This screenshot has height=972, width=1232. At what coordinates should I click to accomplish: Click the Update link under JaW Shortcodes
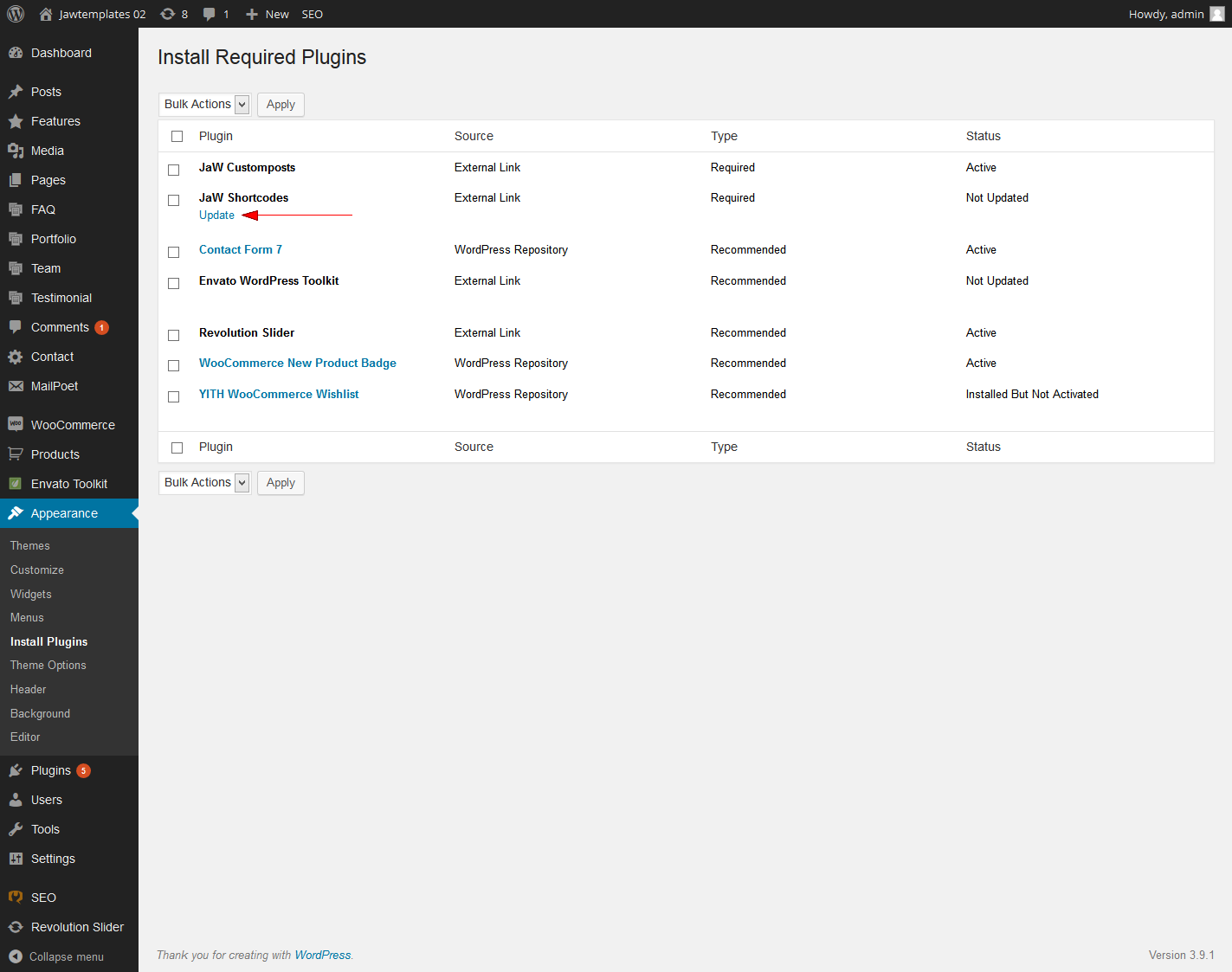tap(216, 216)
